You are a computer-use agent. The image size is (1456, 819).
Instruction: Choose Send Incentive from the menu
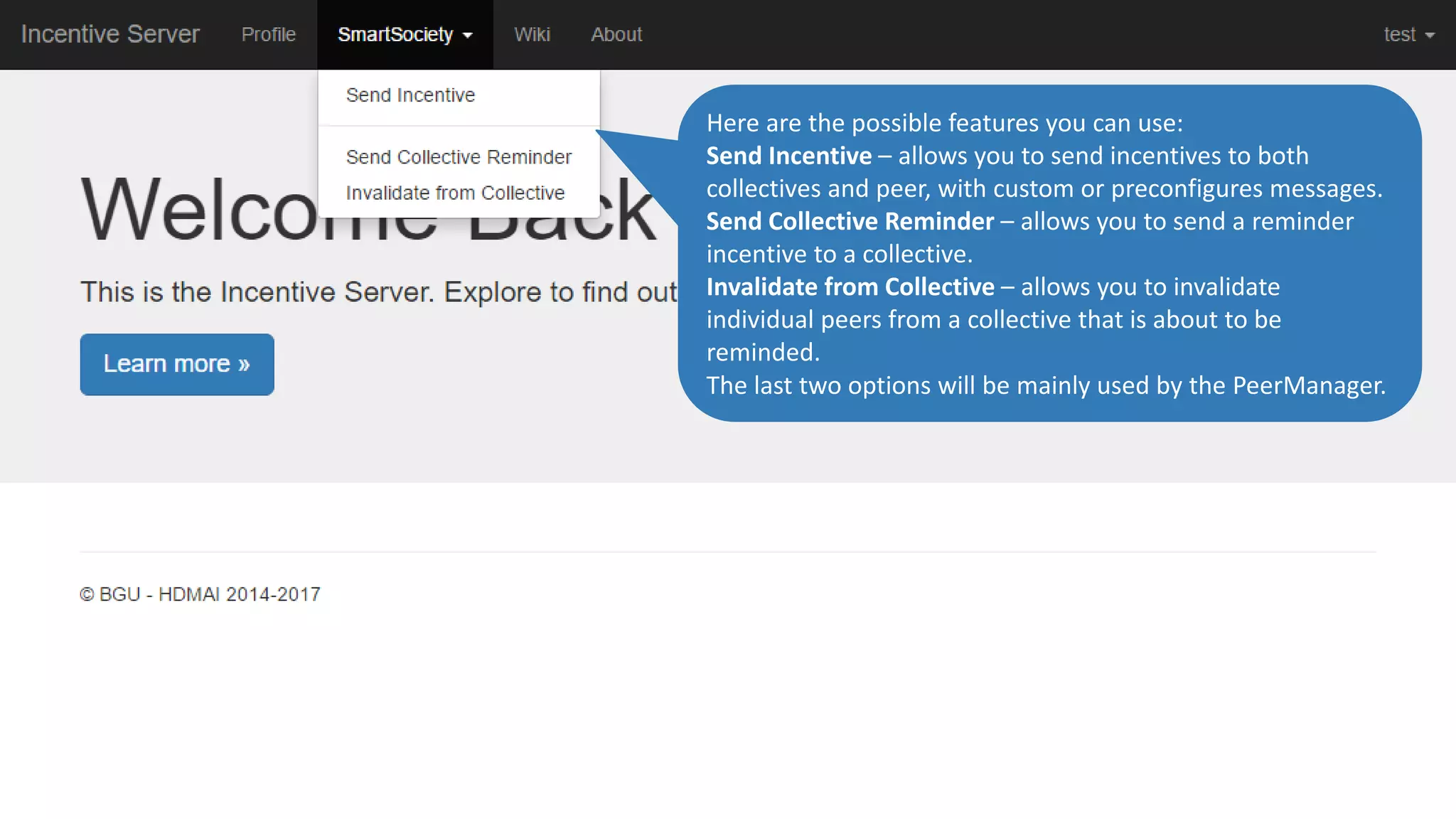pyautogui.click(x=459, y=95)
